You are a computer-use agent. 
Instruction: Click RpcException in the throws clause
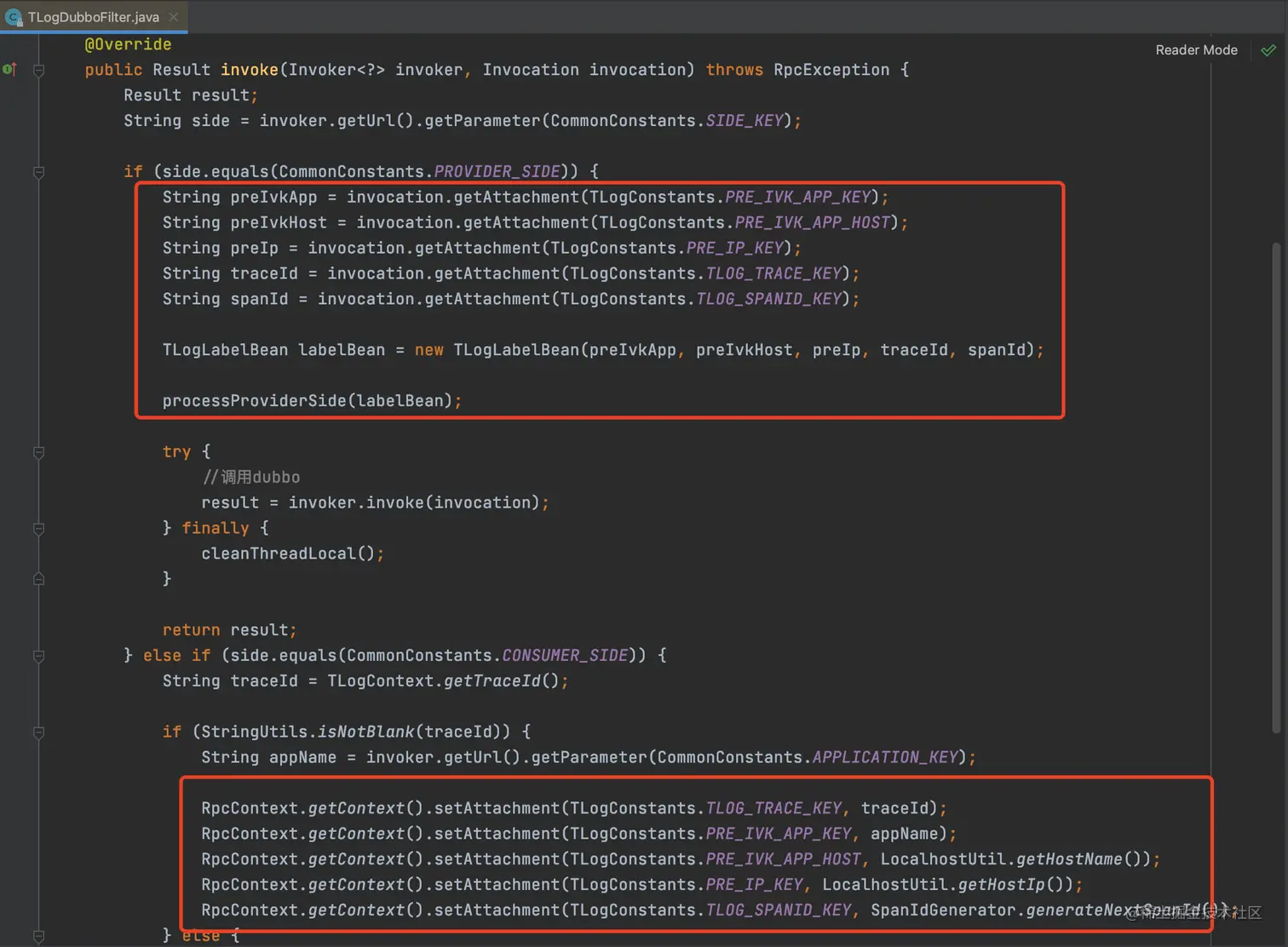coord(831,70)
